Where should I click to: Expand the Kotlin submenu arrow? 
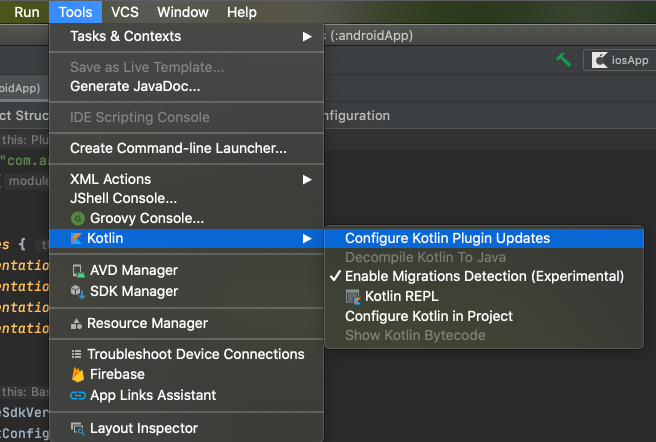point(307,239)
